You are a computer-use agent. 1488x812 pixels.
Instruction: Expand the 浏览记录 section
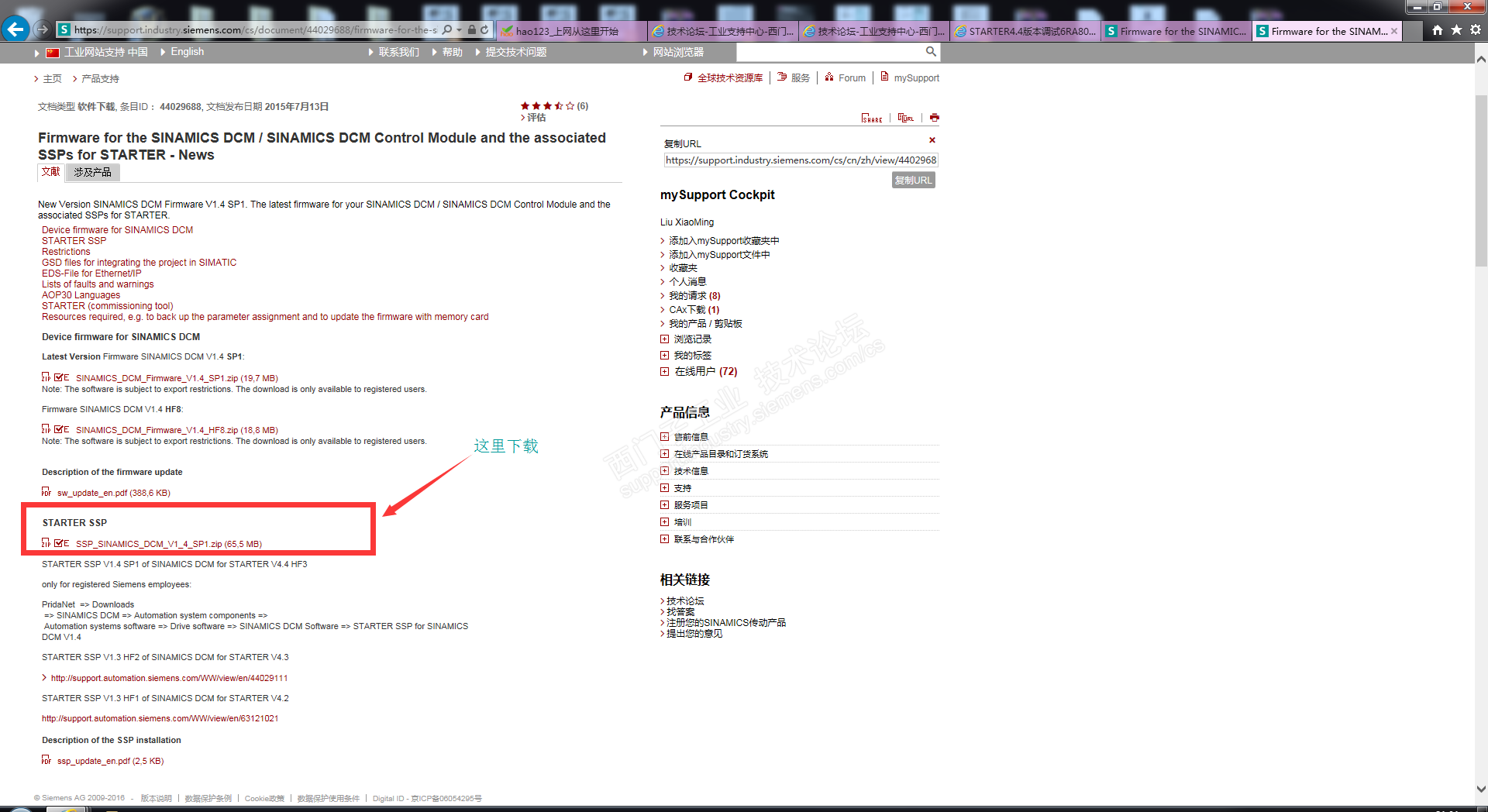tap(664, 339)
